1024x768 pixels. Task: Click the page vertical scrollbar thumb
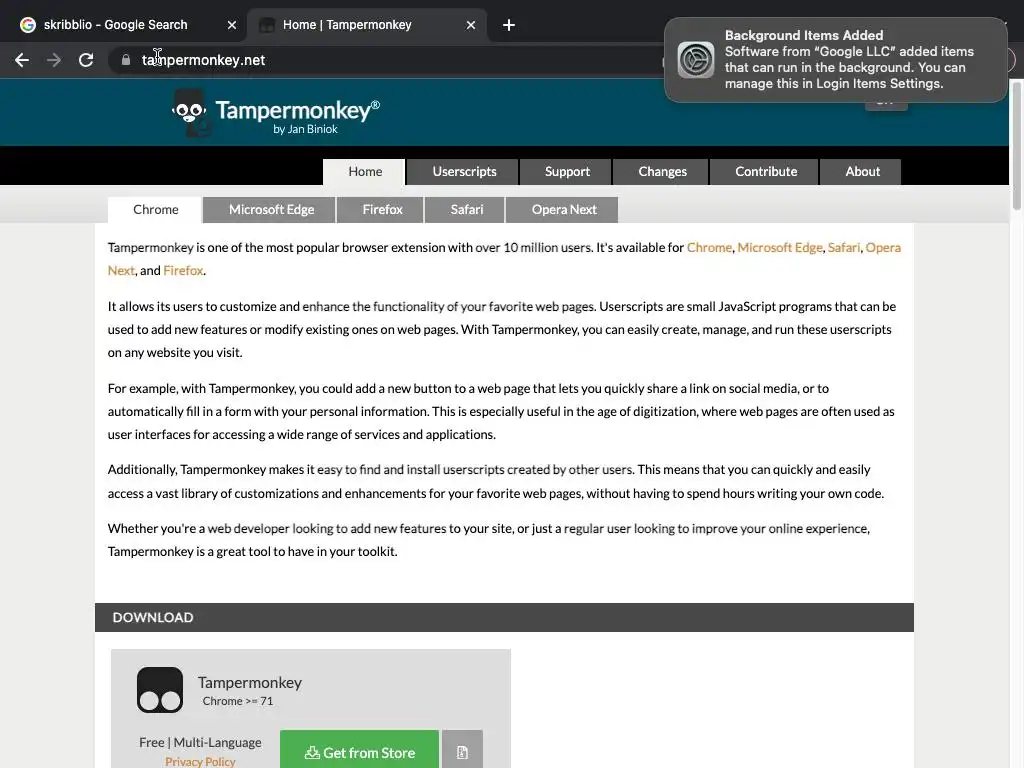tap(1016, 145)
